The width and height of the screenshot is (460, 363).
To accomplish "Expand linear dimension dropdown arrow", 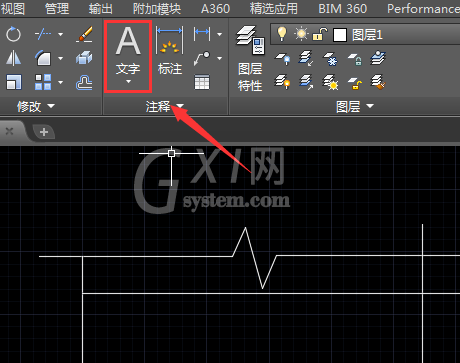I will pos(219,34).
